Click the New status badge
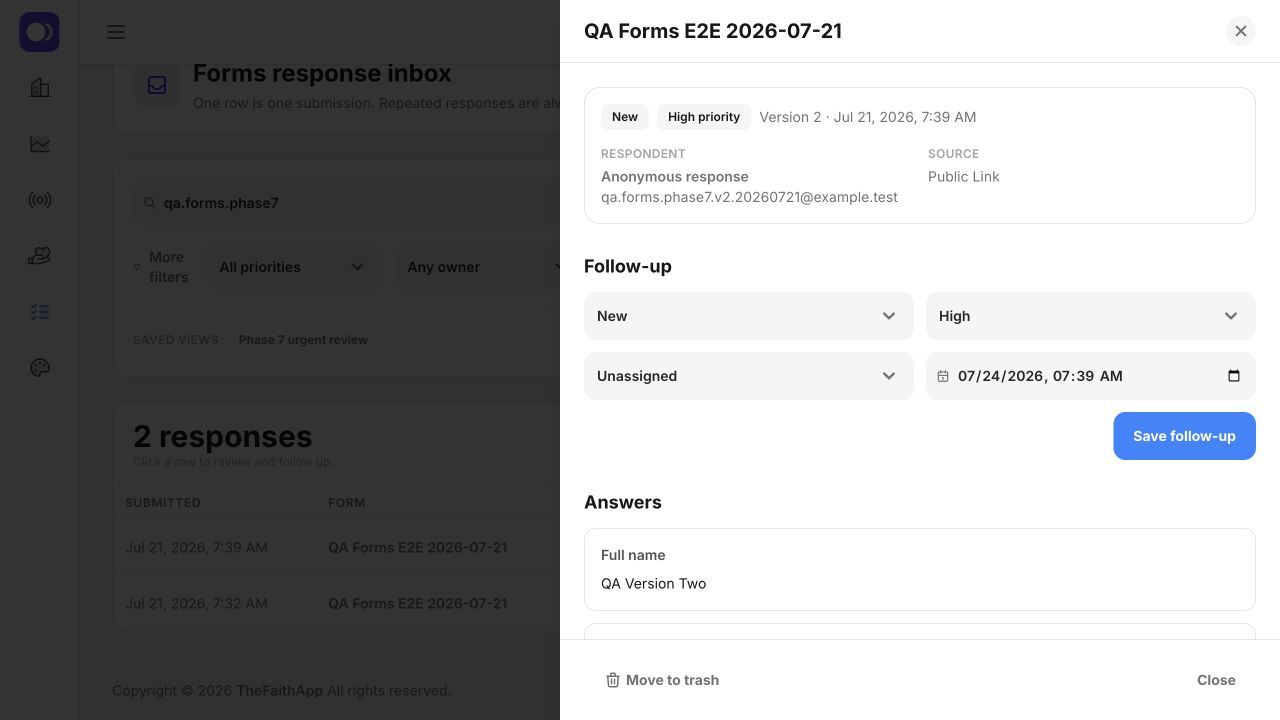 coord(625,117)
